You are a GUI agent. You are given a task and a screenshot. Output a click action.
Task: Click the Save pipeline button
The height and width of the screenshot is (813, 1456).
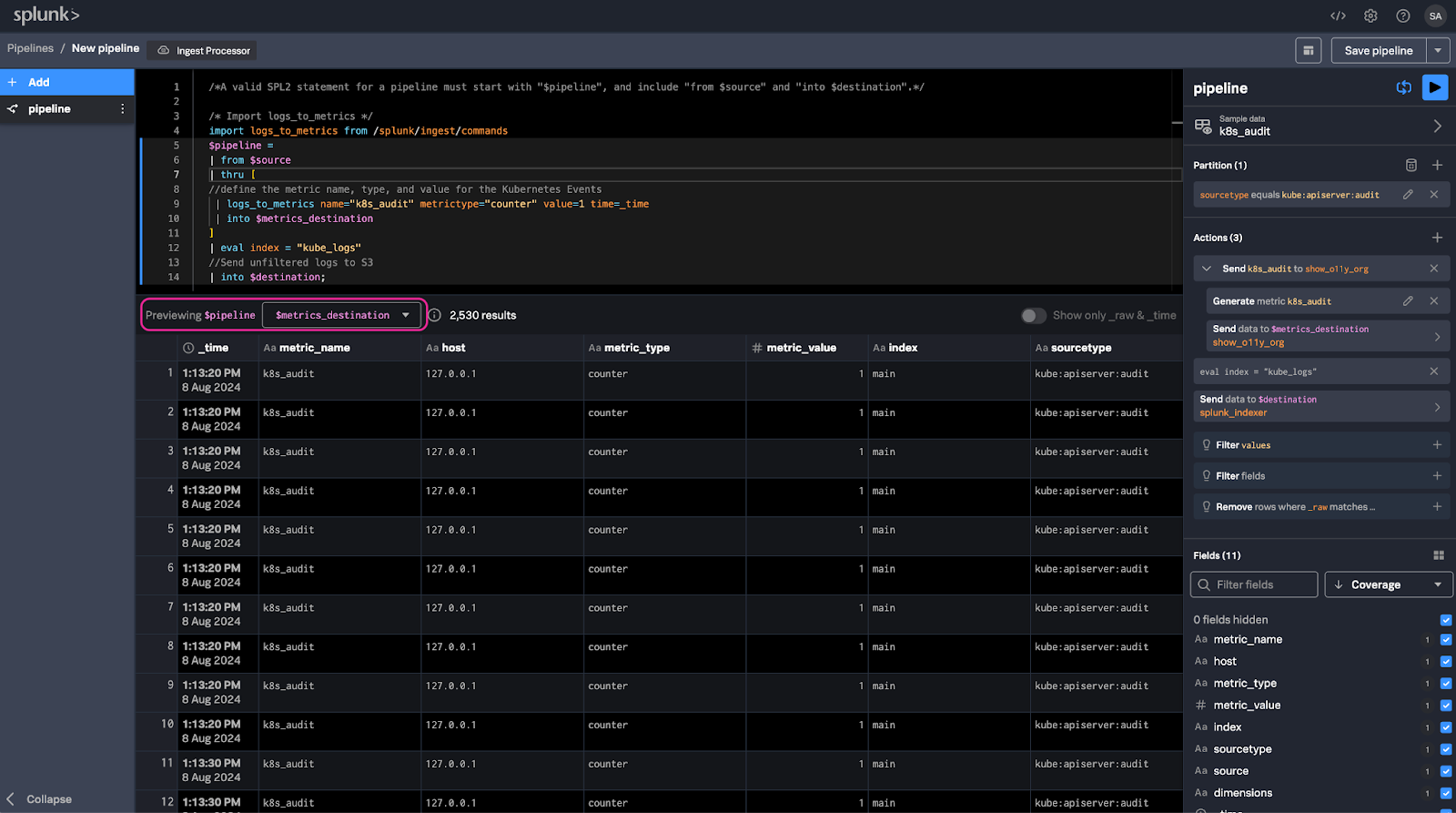click(x=1378, y=51)
